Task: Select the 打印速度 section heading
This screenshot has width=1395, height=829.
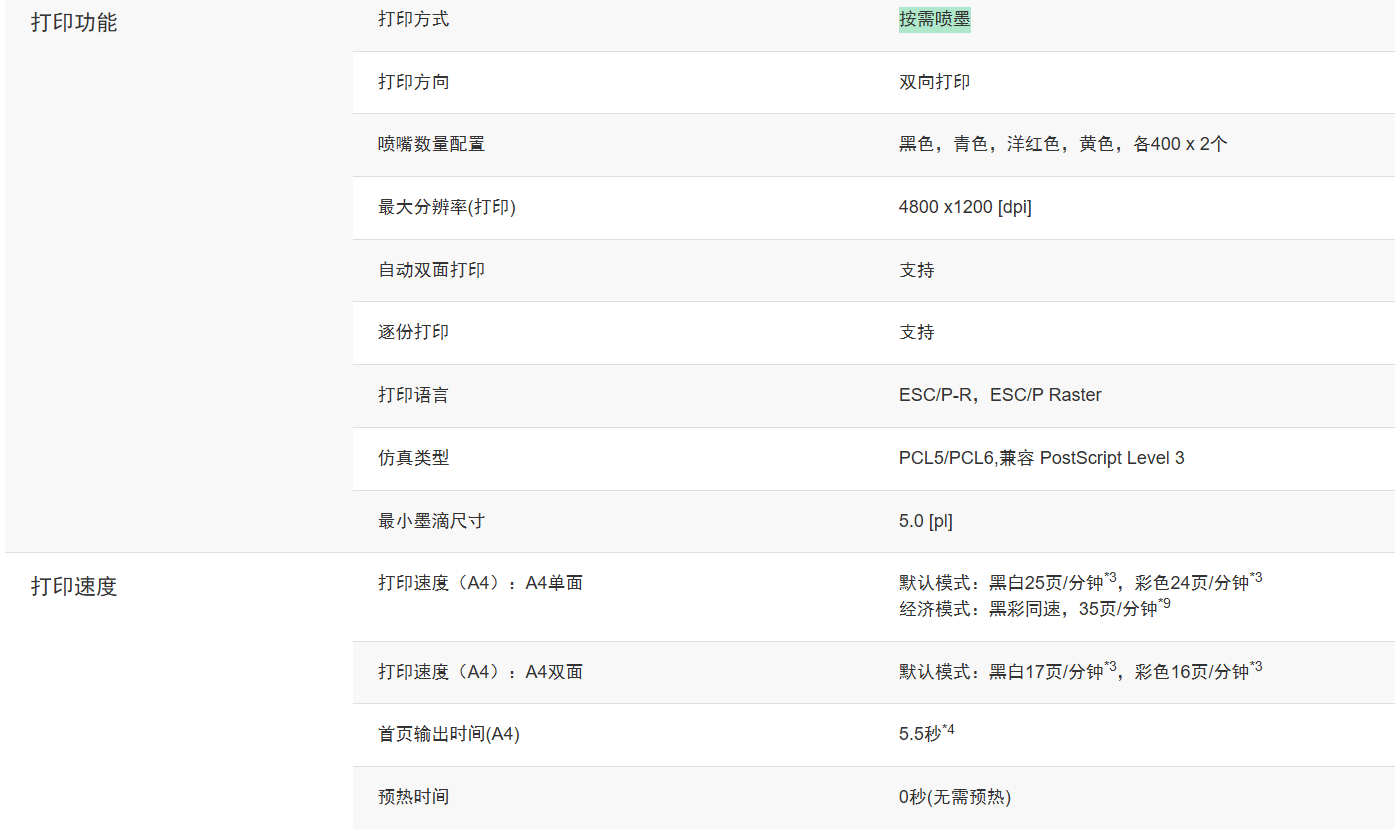Action: point(74,587)
